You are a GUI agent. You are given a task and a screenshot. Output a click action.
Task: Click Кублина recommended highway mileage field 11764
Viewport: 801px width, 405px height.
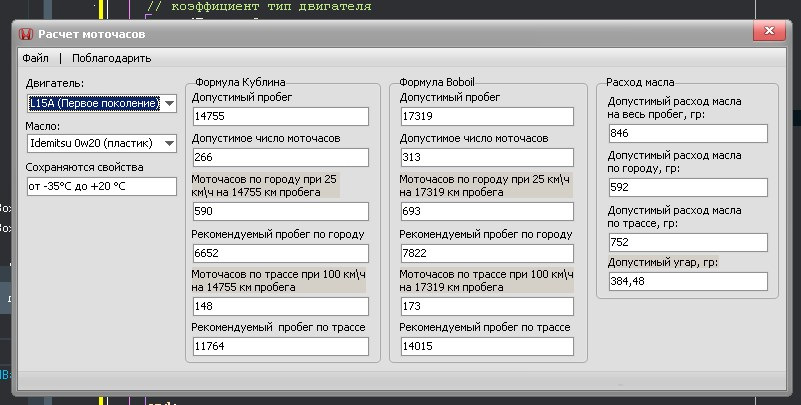pos(280,346)
